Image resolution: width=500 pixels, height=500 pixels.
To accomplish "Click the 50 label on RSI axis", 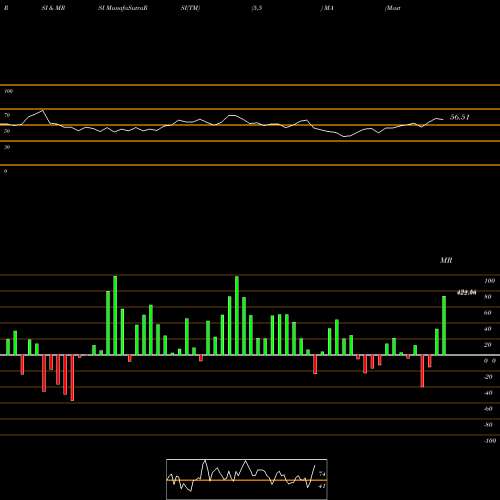I will click(7, 131).
